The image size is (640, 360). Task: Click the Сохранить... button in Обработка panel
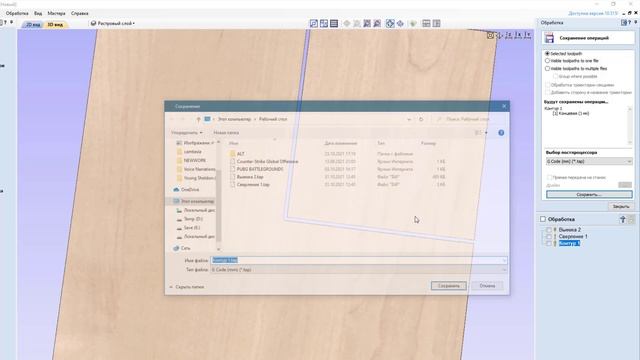pos(589,195)
